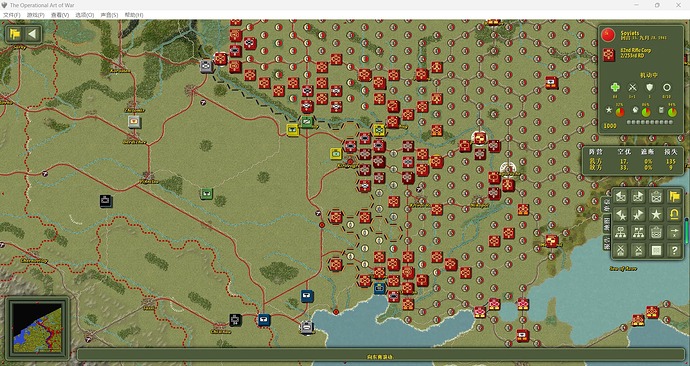Image resolution: width=690 pixels, height=366 pixels.
Task: Click the yellow flags icon at top-left
Action: 16,34
